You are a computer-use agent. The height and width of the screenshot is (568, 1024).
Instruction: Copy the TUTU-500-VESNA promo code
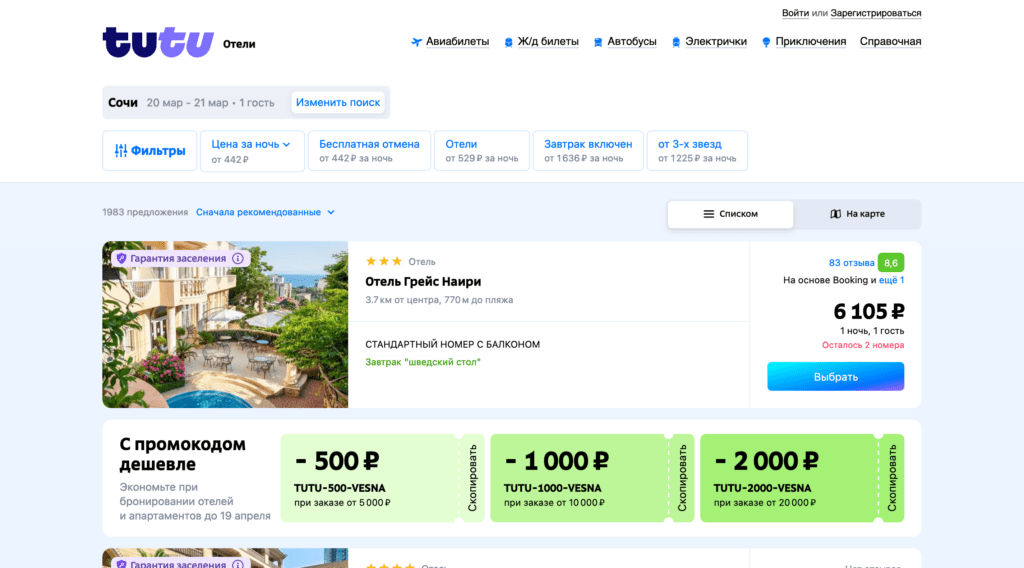[472, 478]
